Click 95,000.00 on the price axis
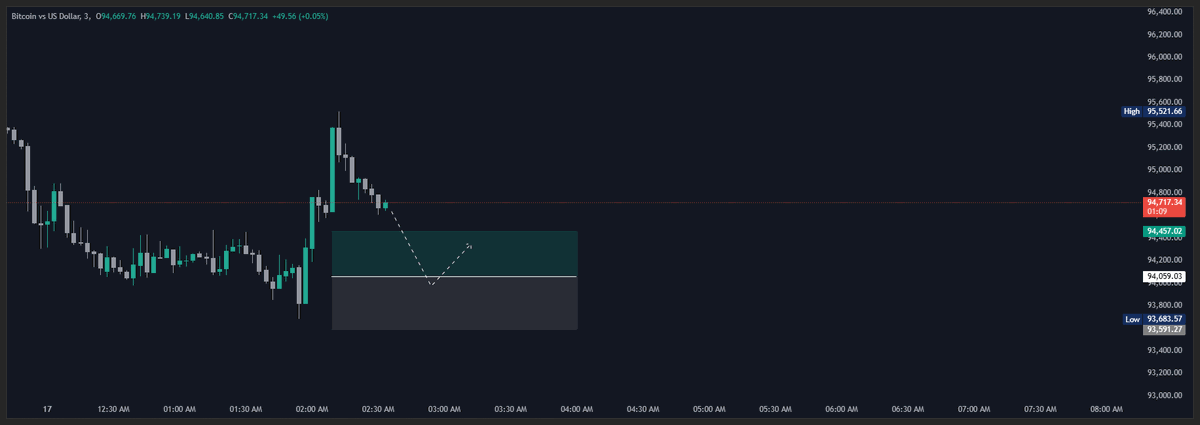The height and width of the screenshot is (425, 1200). 1164,170
